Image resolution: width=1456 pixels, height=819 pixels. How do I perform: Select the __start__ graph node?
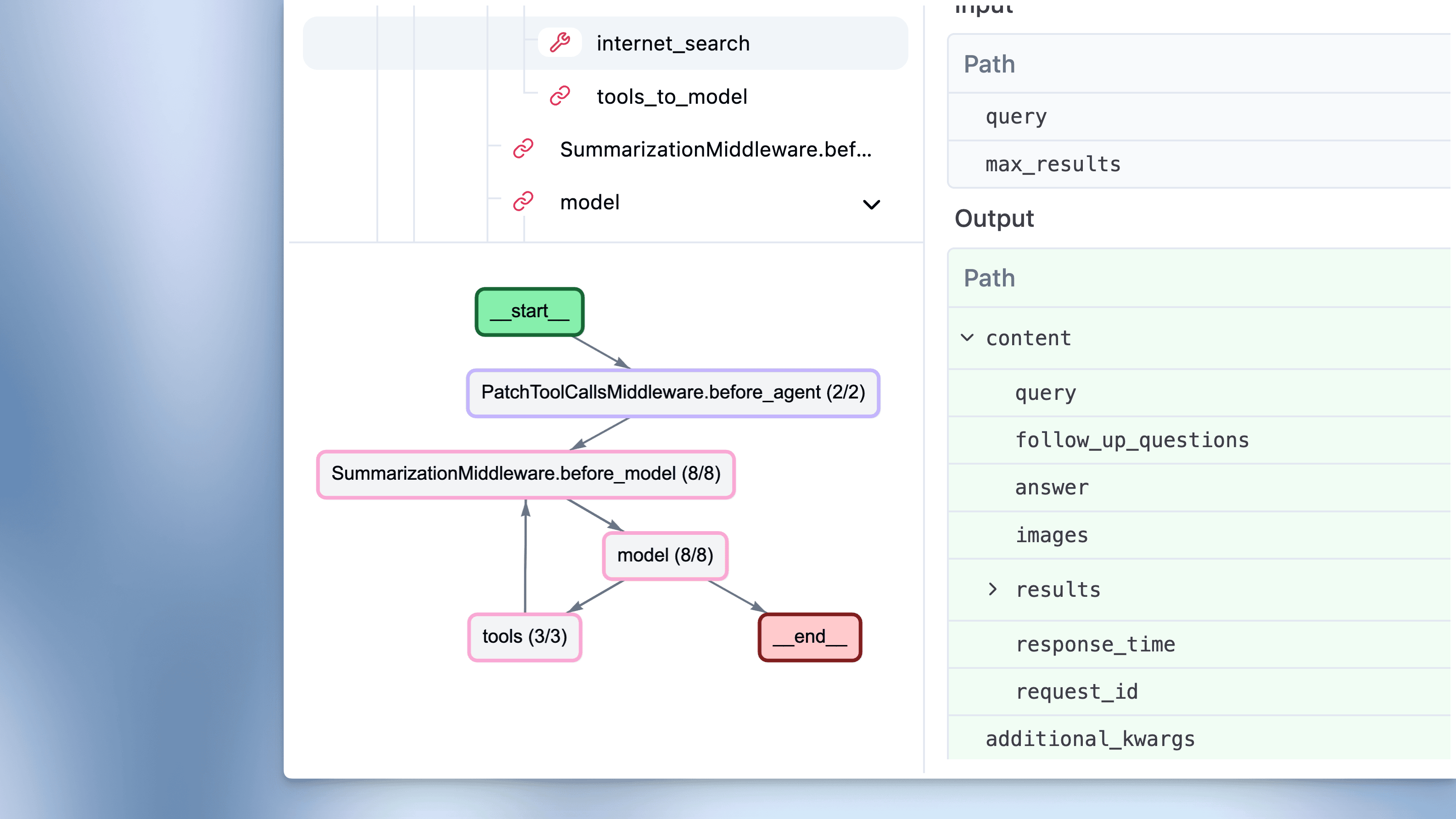529,311
